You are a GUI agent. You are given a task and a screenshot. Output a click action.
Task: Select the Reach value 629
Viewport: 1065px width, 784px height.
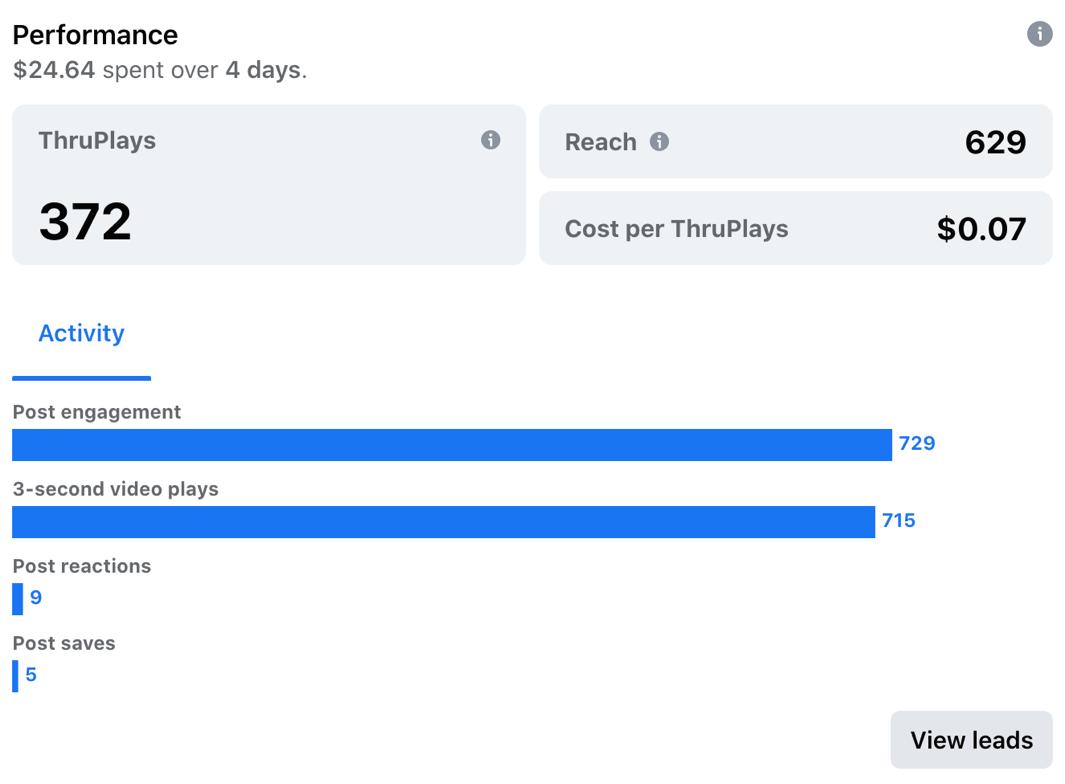pyautogui.click(x=995, y=142)
